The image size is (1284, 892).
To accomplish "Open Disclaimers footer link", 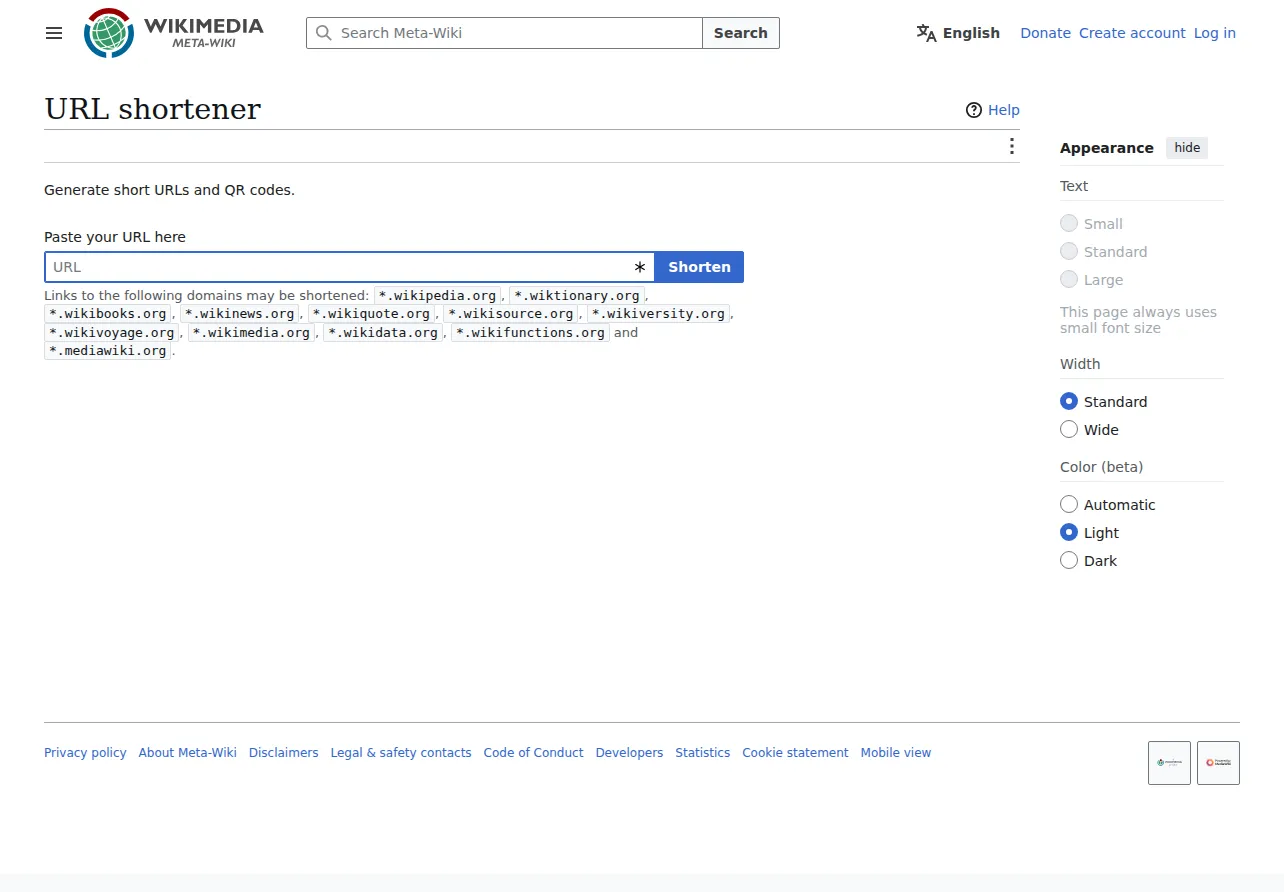I will 284,753.
